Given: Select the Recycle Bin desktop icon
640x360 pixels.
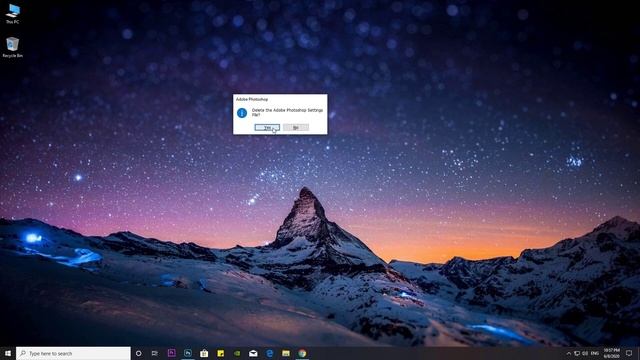Looking at the screenshot, I should (13, 47).
